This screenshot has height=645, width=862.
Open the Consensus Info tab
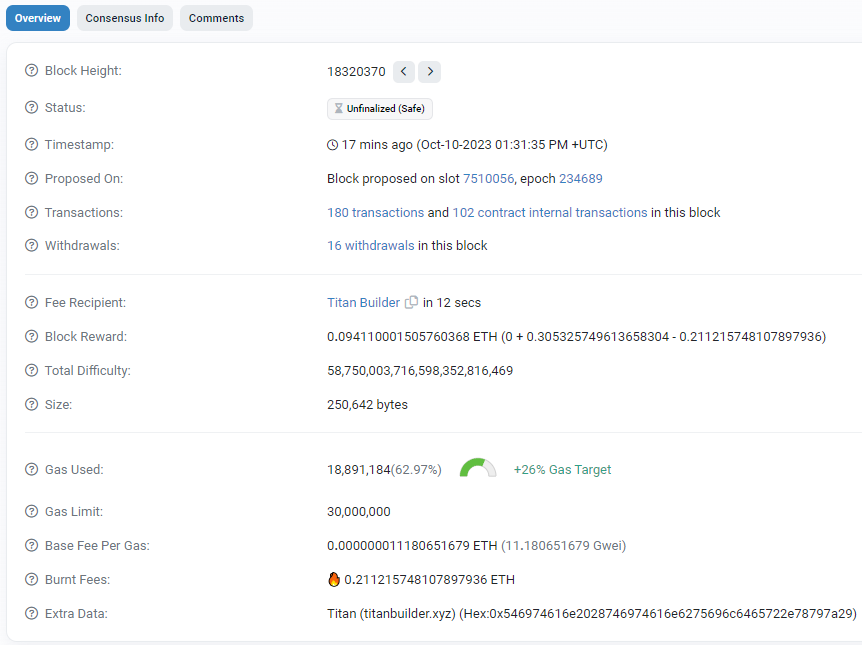(125, 18)
